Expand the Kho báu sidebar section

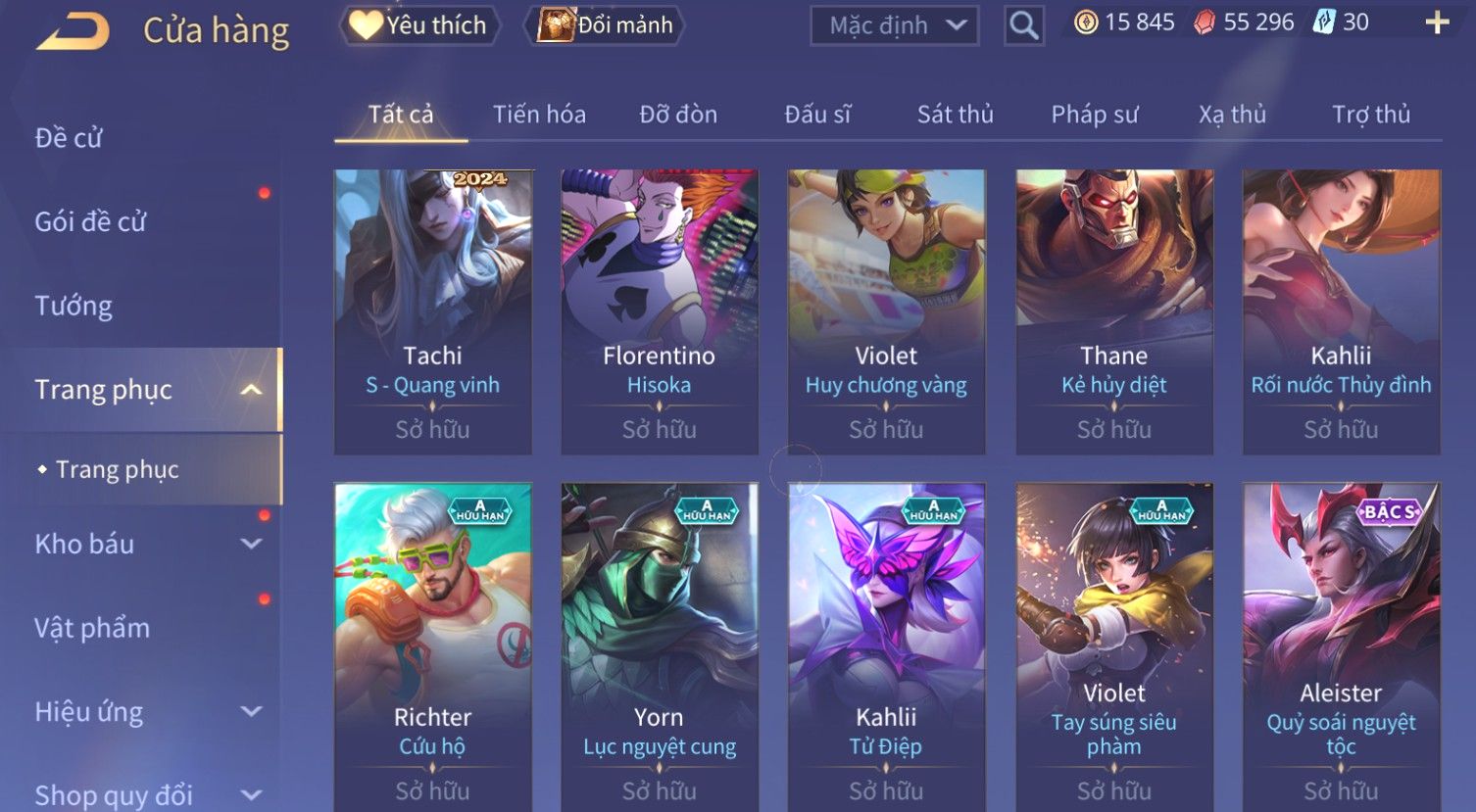(x=251, y=544)
